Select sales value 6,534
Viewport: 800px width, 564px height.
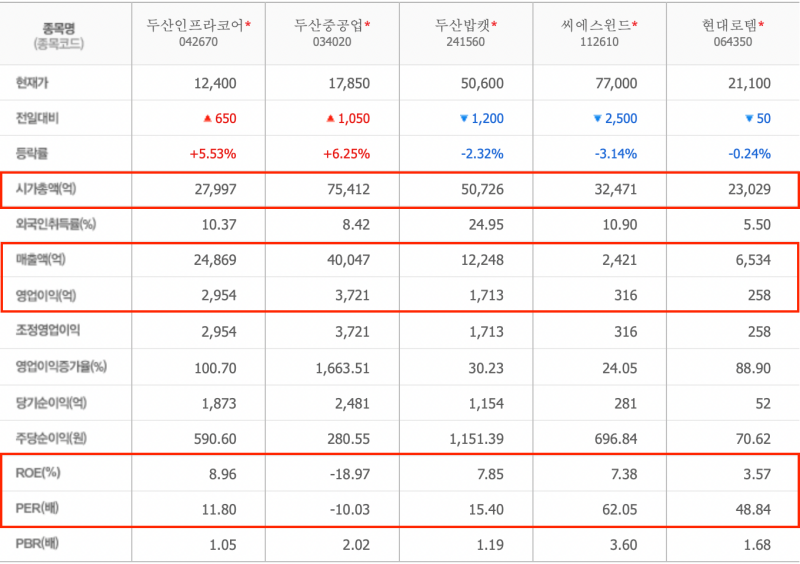[x=753, y=260]
